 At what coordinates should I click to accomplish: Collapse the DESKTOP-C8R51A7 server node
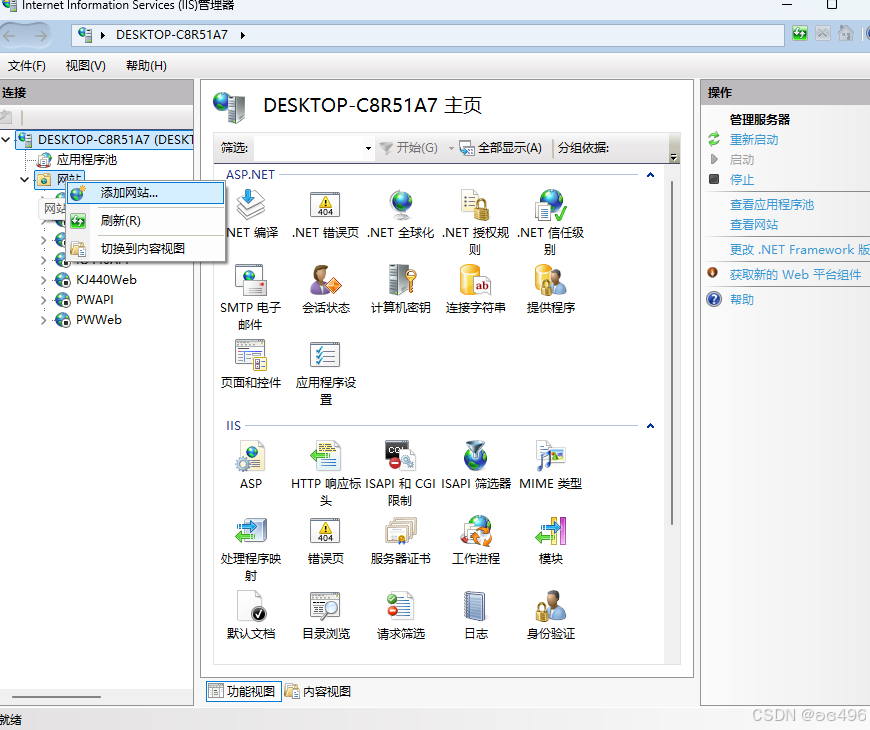(6, 139)
